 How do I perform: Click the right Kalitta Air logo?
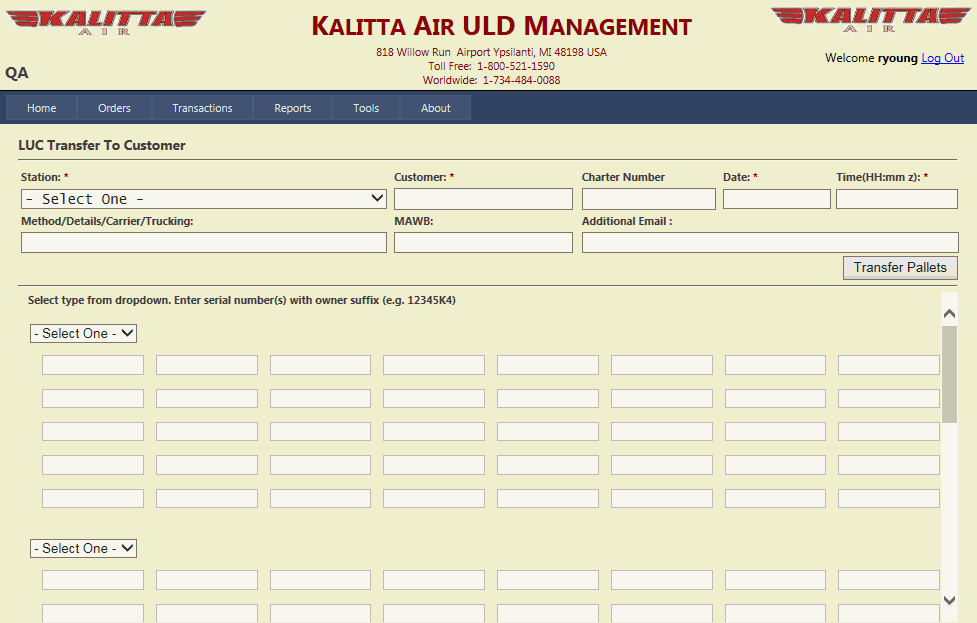[x=869, y=20]
